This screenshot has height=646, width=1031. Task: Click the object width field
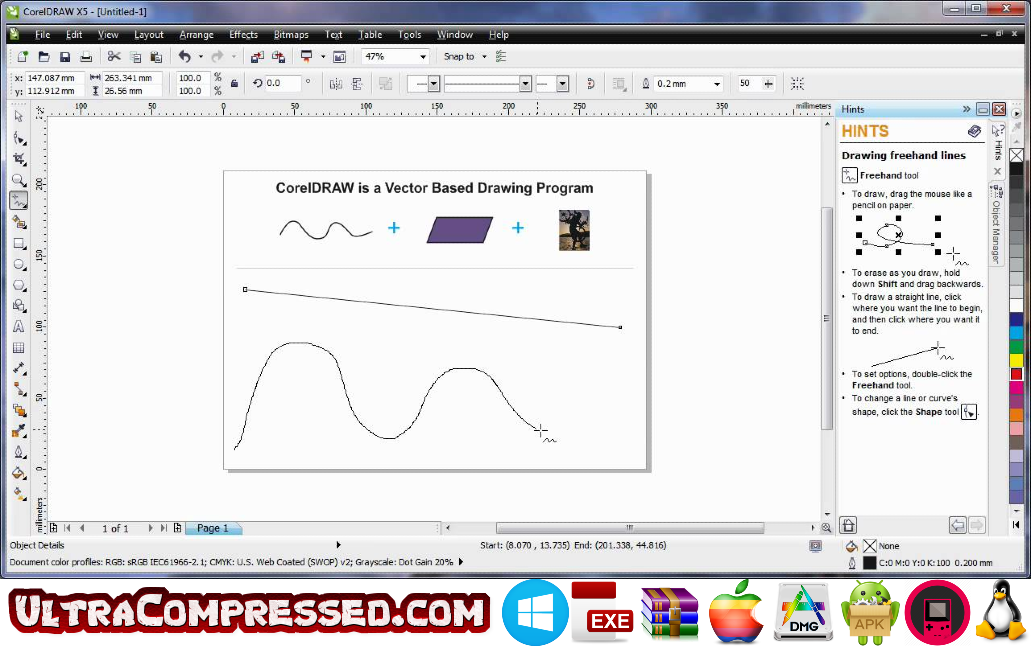(x=132, y=78)
